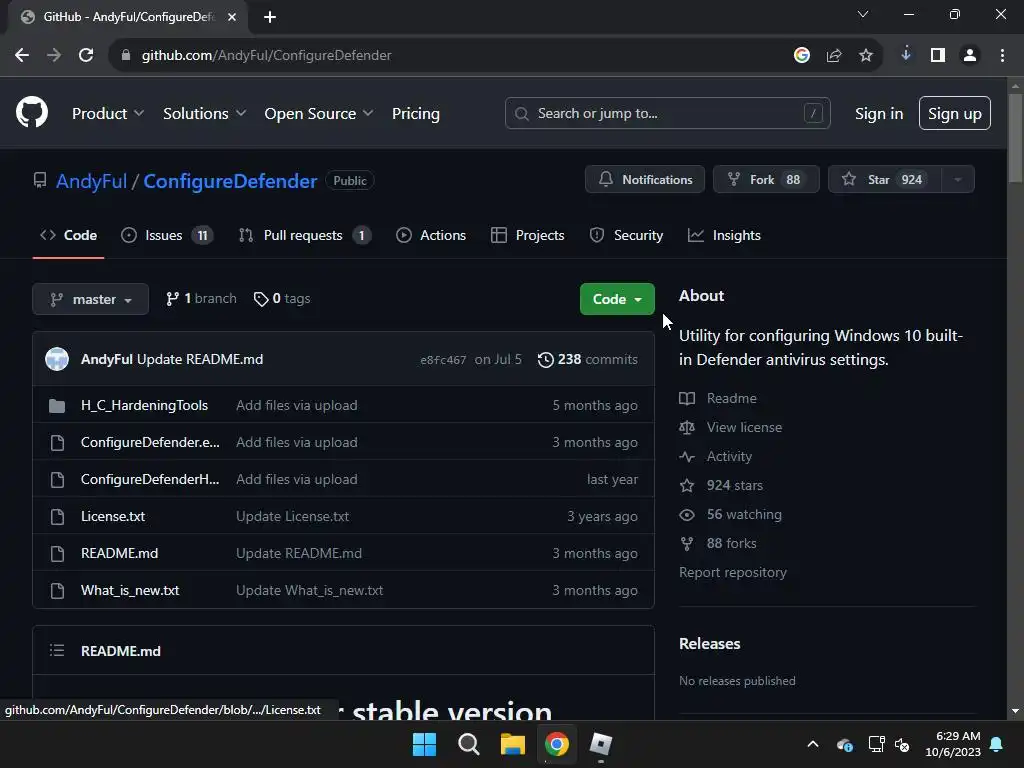Viewport: 1024px width, 768px height.
Task: Switch to the Pull requests tab
Action: (304, 235)
